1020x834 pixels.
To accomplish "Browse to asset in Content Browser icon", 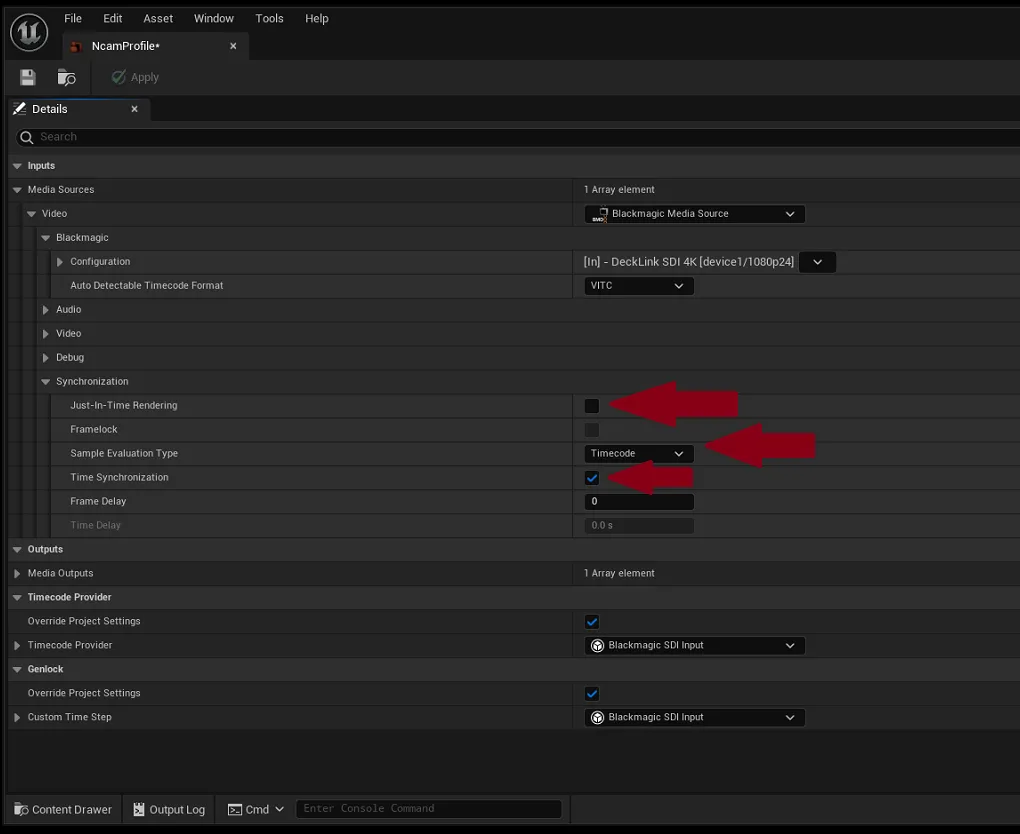I will [x=66, y=77].
